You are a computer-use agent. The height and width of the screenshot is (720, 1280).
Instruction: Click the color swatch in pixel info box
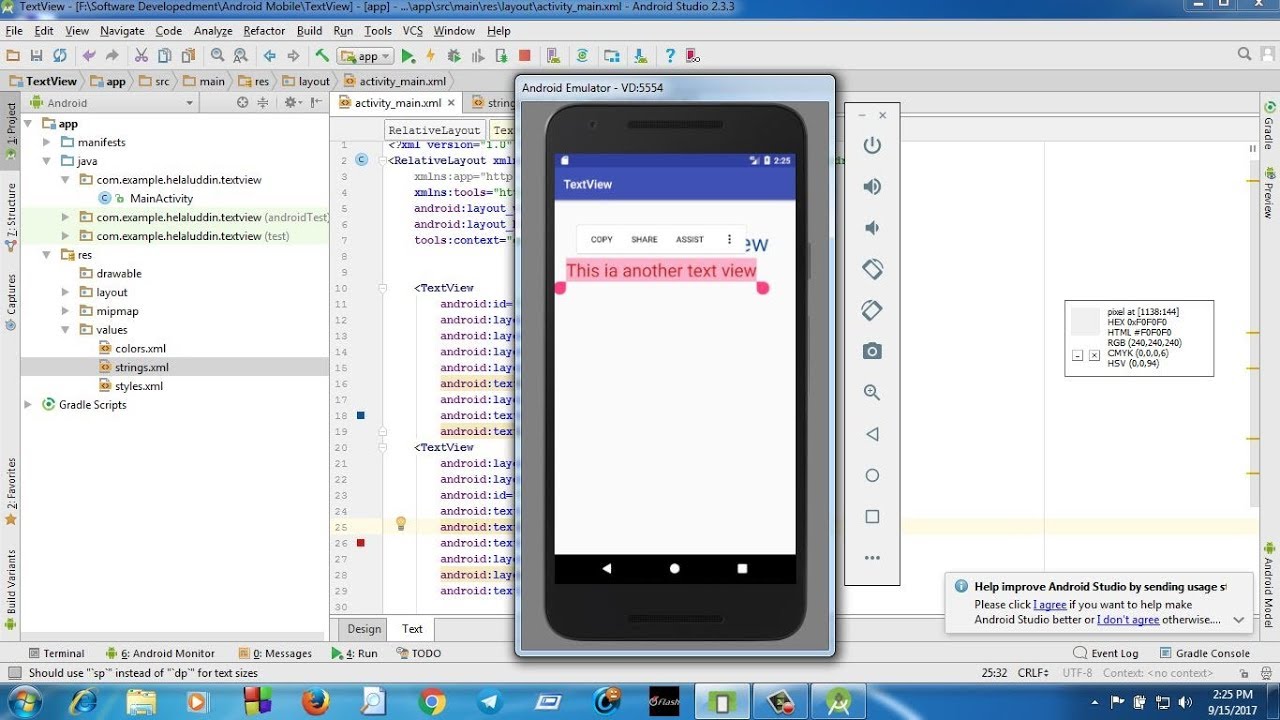coord(1085,321)
